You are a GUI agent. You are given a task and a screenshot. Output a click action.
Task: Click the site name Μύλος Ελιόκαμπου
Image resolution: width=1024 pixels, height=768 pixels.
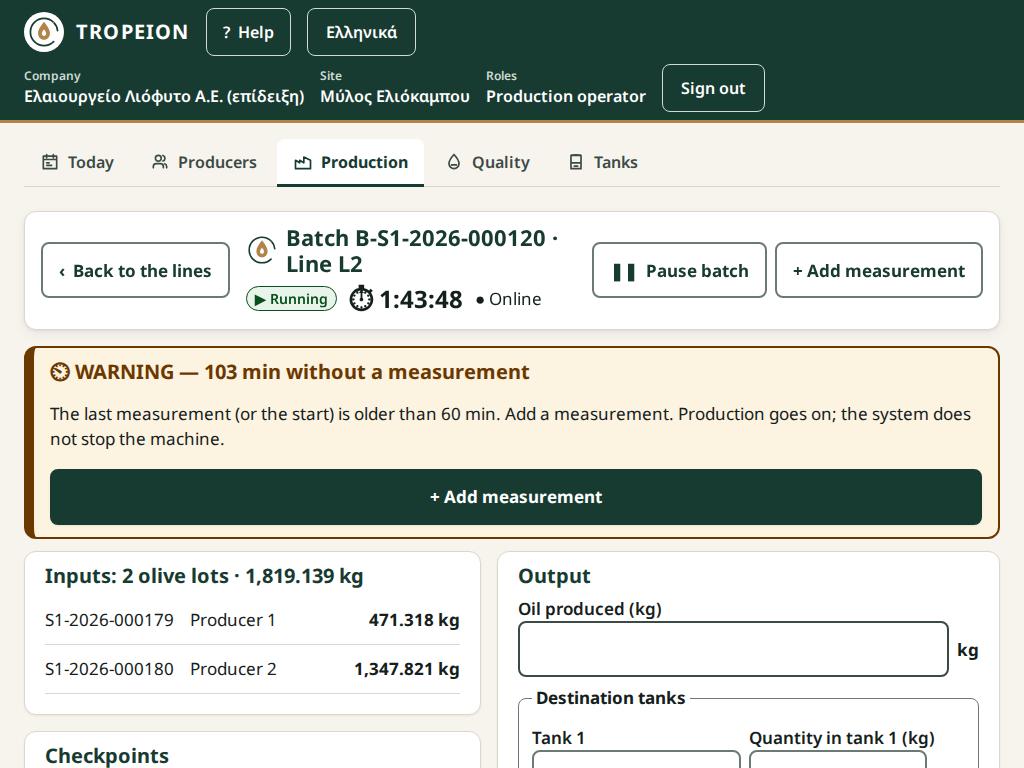point(395,96)
